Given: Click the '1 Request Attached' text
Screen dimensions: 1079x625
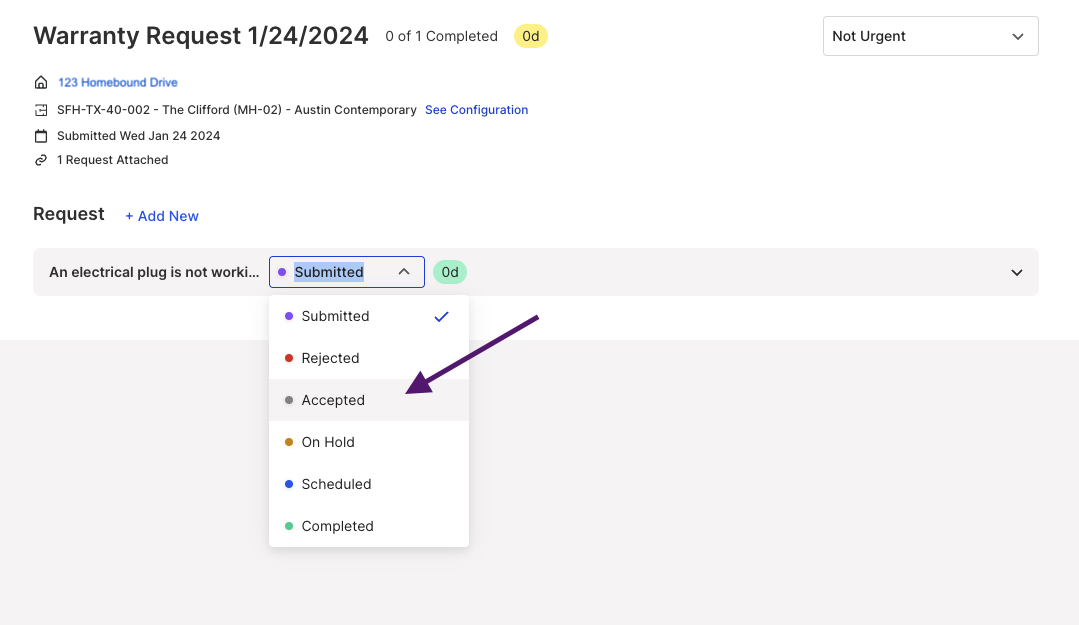Looking at the screenshot, I should coord(112,160).
